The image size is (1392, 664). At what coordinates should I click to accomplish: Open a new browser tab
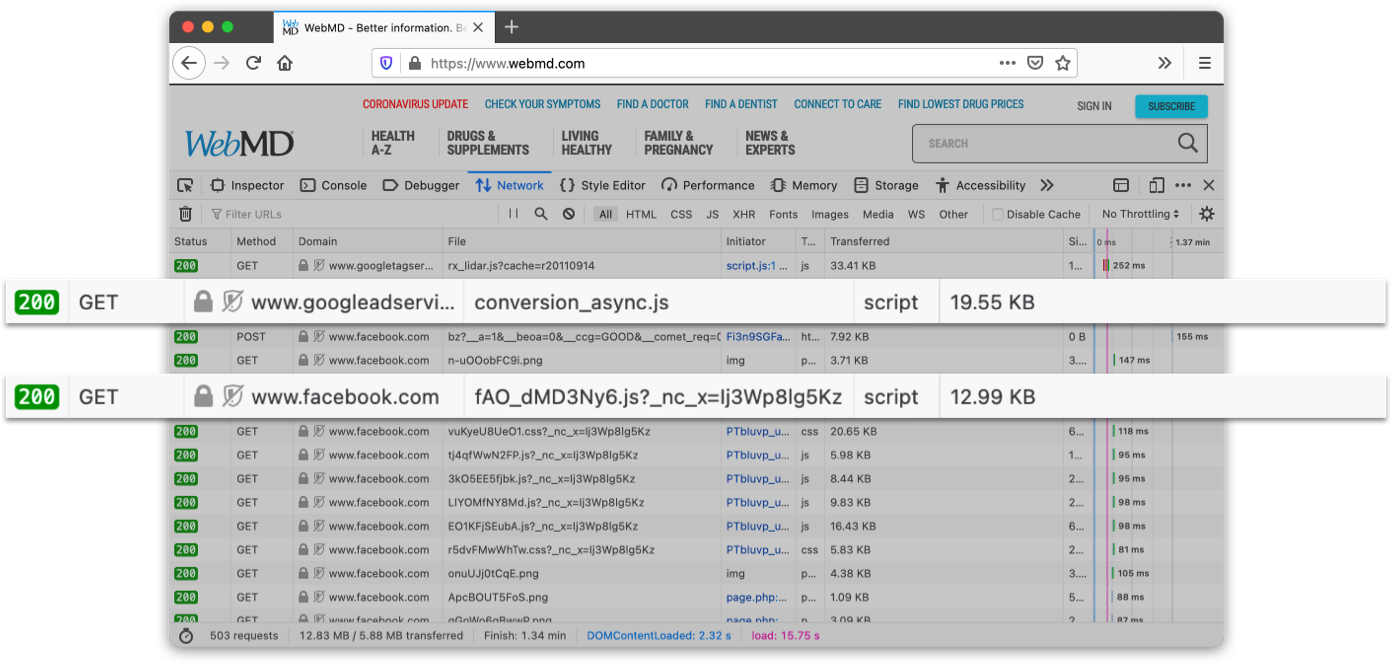tap(511, 27)
